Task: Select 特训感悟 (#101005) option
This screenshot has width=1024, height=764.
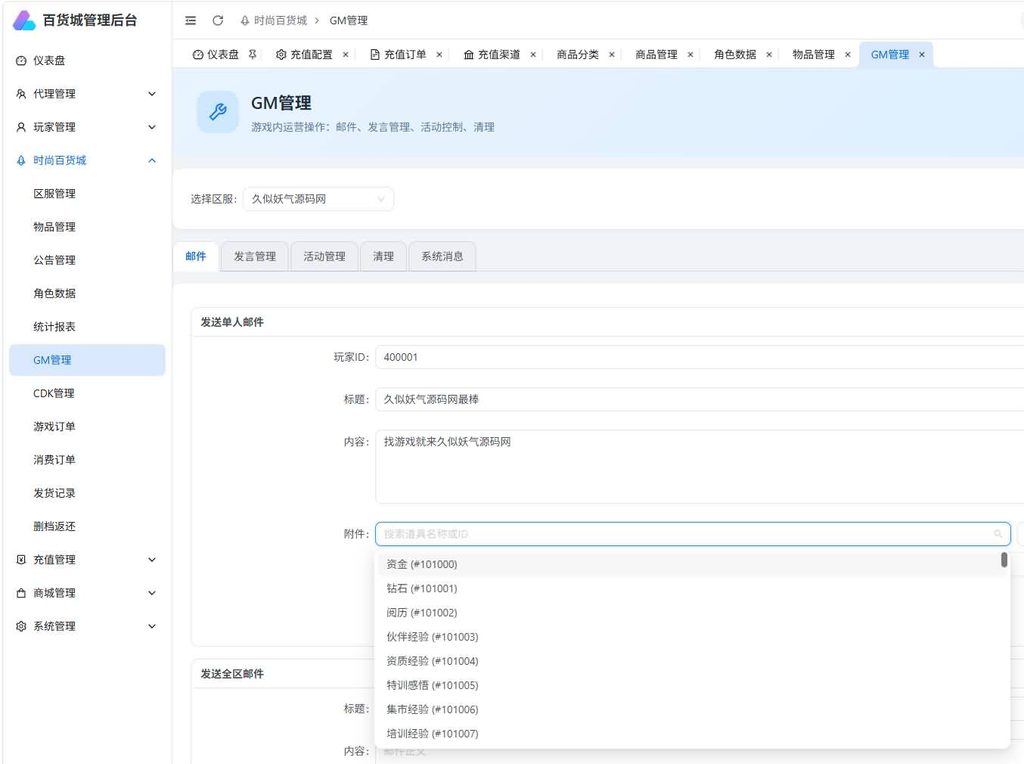Action: (x=689, y=685)
